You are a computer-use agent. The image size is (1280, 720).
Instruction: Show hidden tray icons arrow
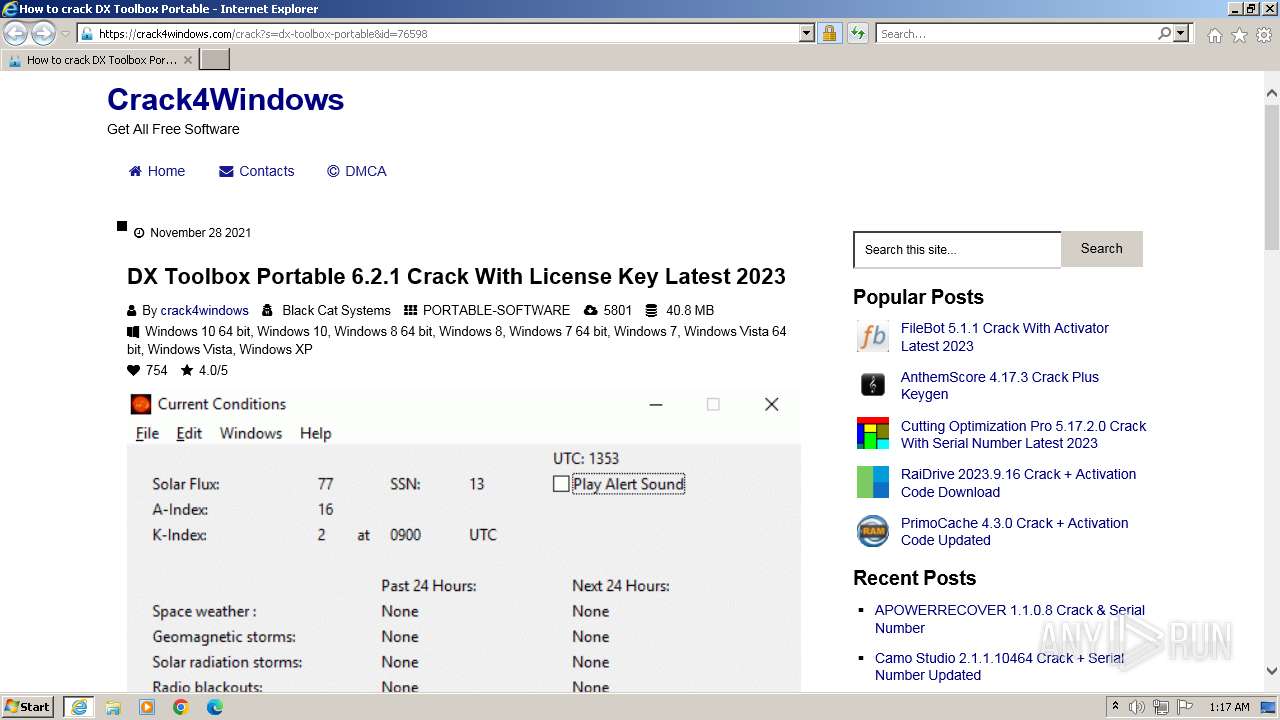[1115, 707]
